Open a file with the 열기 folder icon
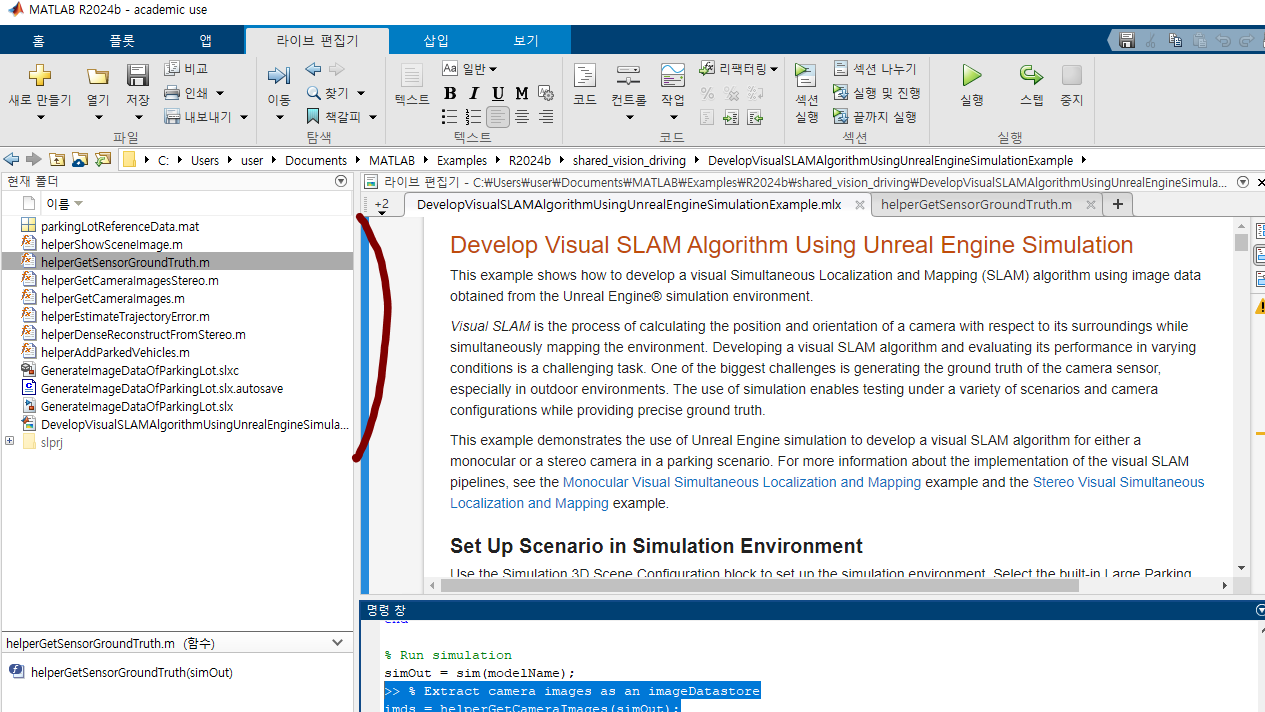The image size is (1265, 712). [x=97, y=76]
